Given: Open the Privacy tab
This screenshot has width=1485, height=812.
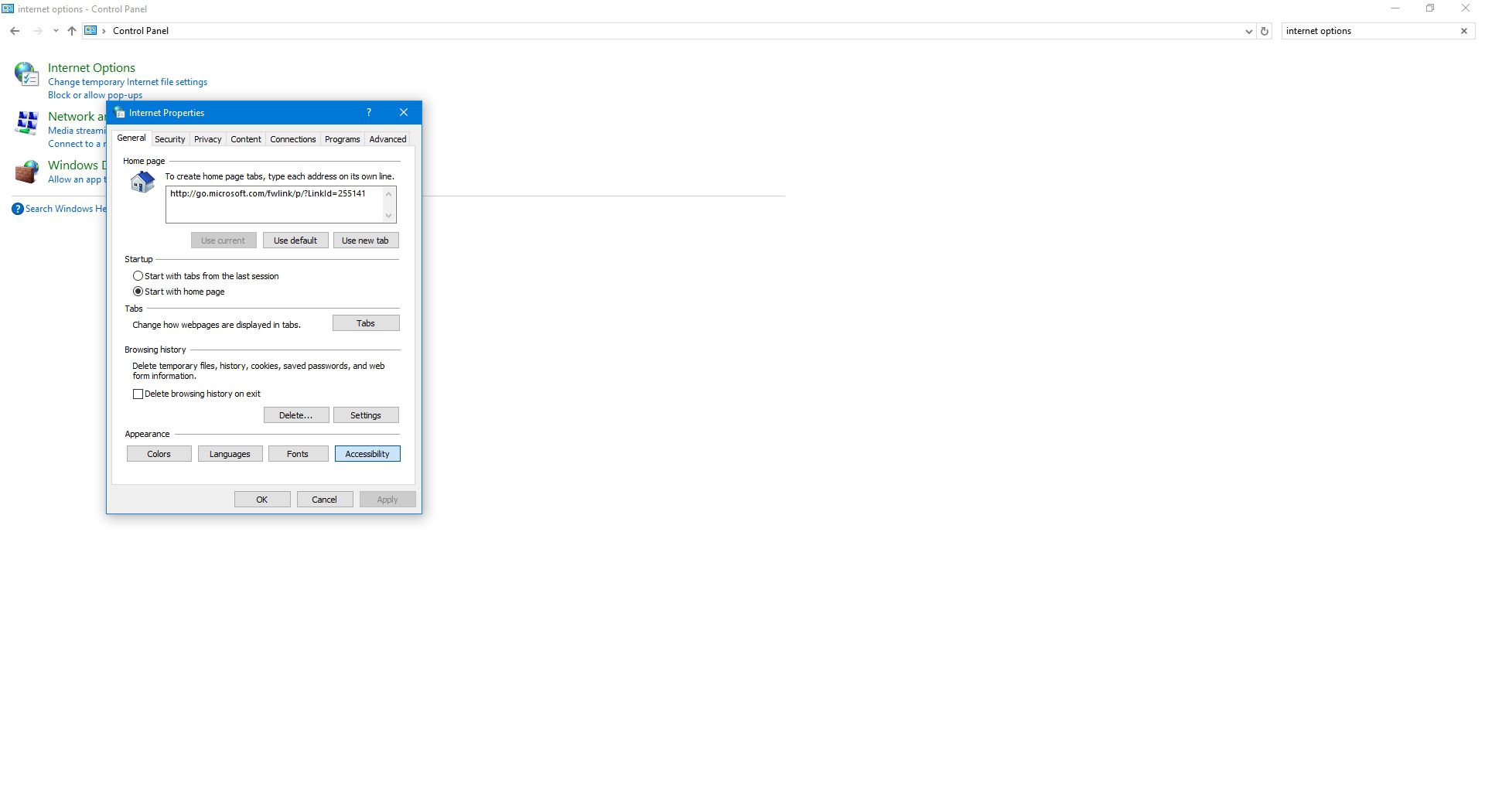Looking at the screenshot, I should pos(207,139).
